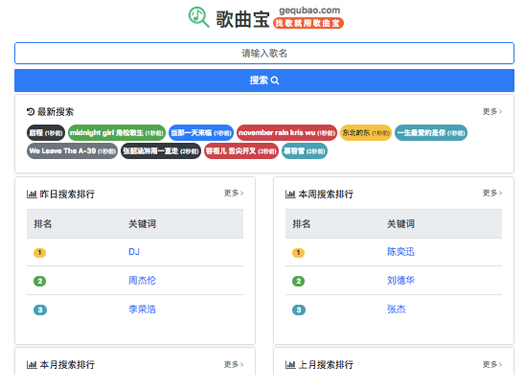Click 关键词 column header in 本周搜索排行 table
The width and height of the screenshot is (523, 375).
coord(401,224)
